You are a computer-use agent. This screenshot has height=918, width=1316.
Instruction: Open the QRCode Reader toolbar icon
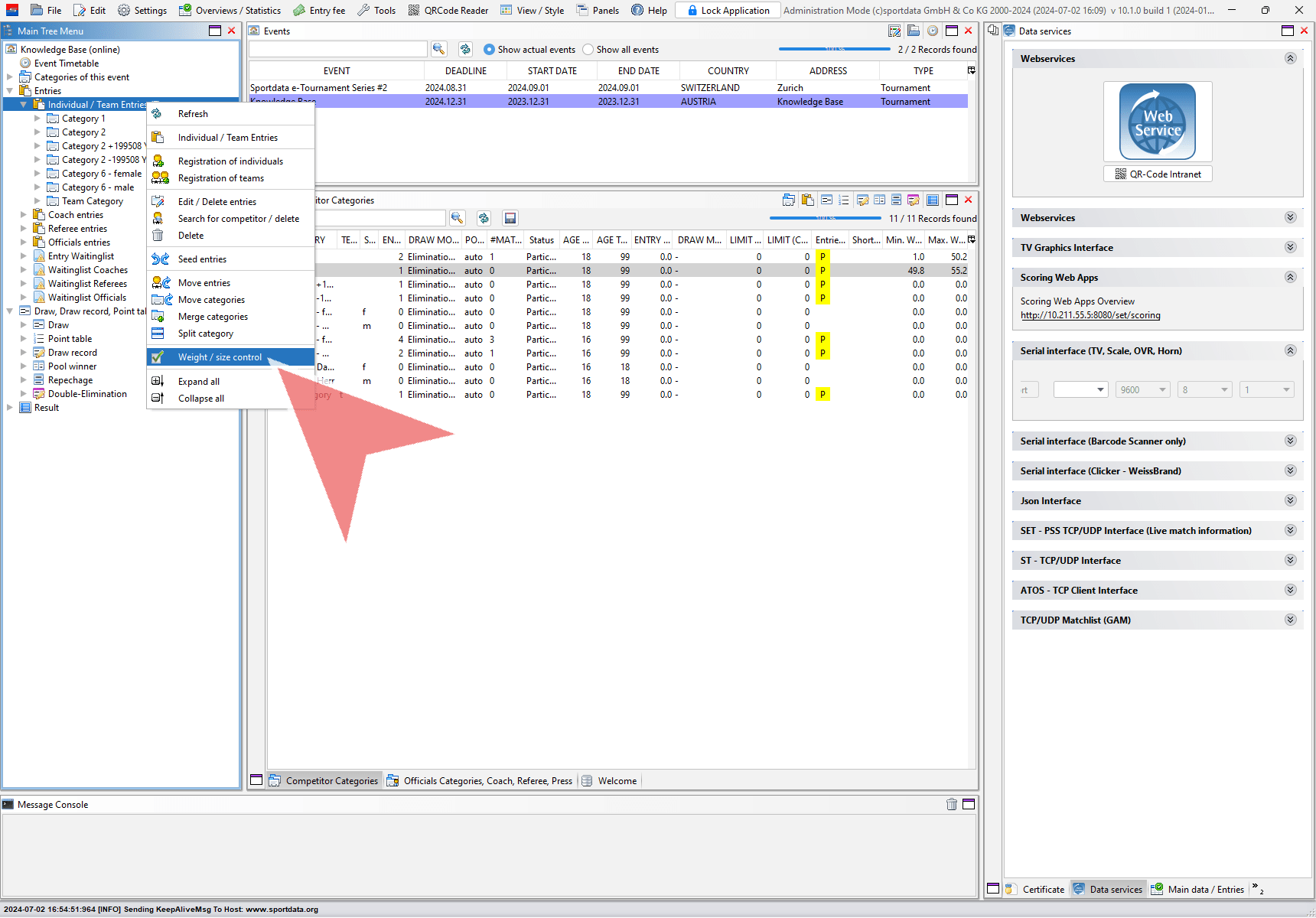click(x=448, y=10)
